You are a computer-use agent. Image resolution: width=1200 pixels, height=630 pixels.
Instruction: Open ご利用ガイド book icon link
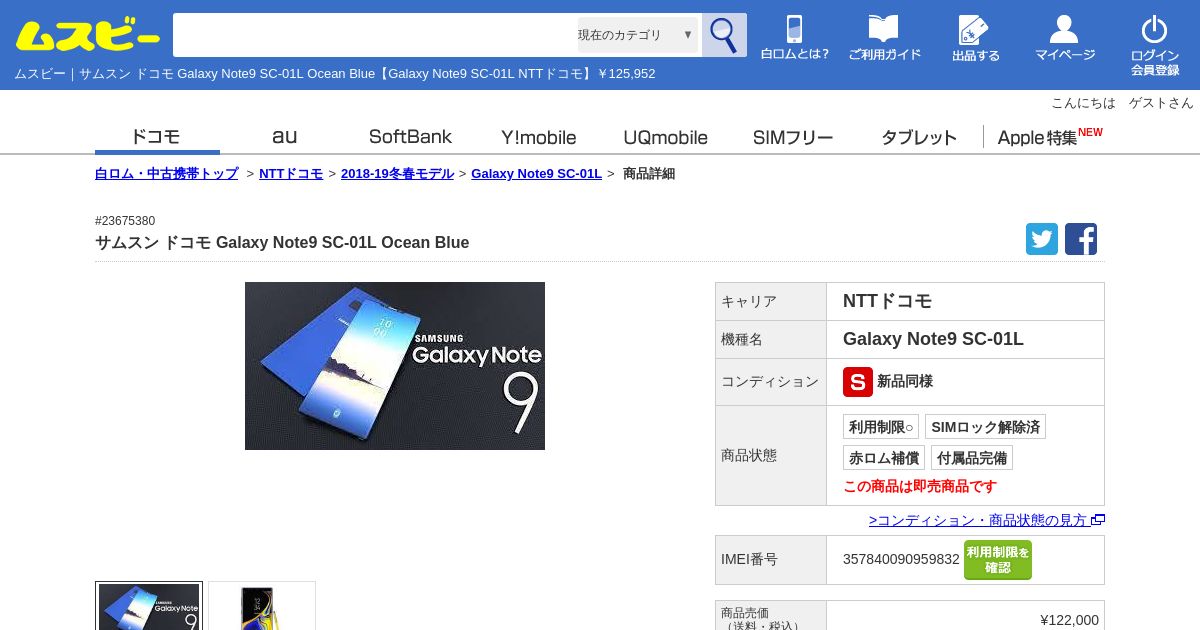(x=884, y=38)
